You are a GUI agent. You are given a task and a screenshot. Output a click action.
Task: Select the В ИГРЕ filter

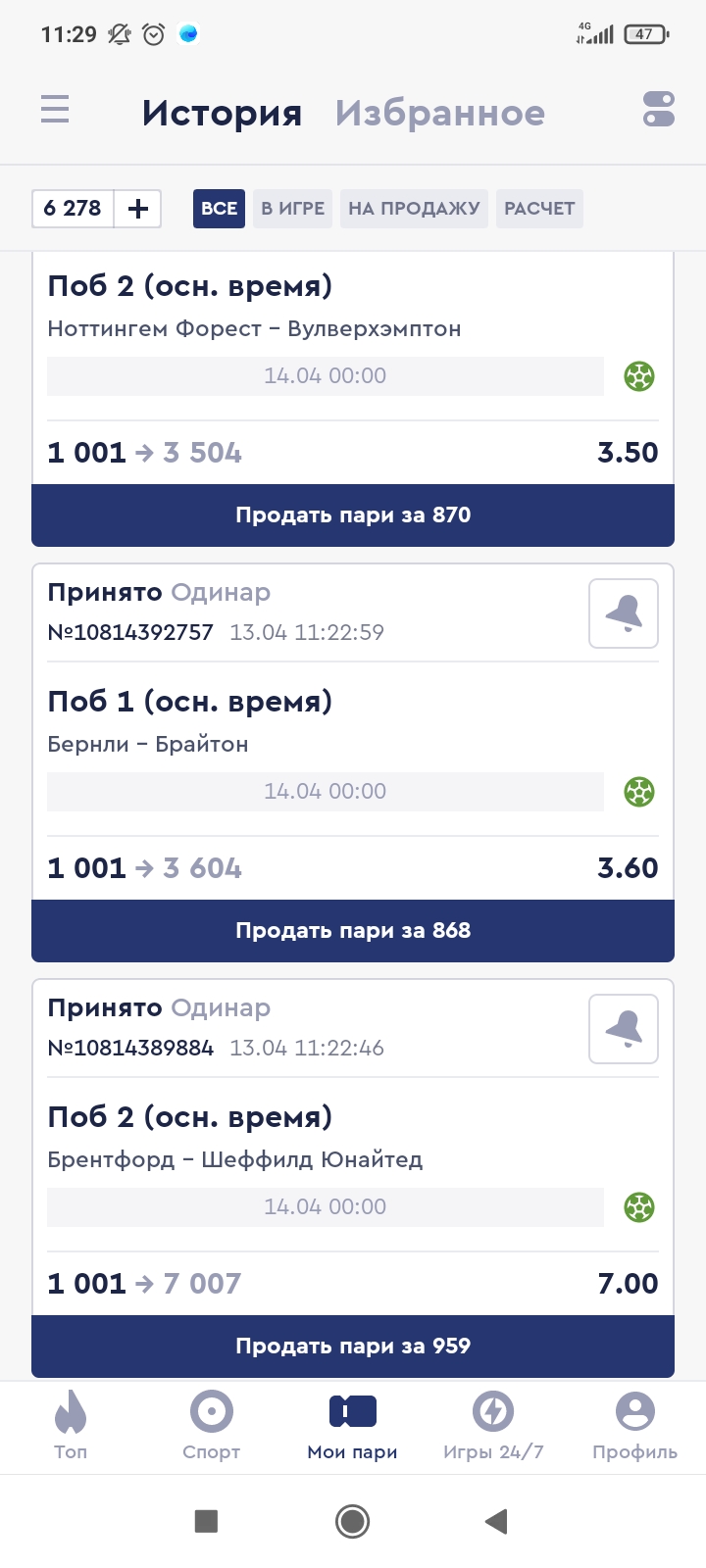292,209
